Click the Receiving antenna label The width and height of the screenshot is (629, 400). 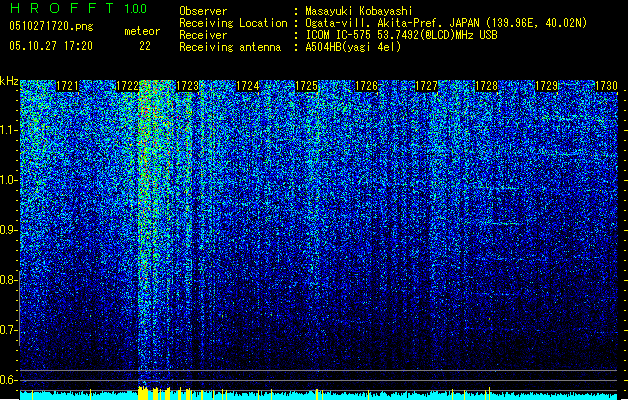click(230, 47)
